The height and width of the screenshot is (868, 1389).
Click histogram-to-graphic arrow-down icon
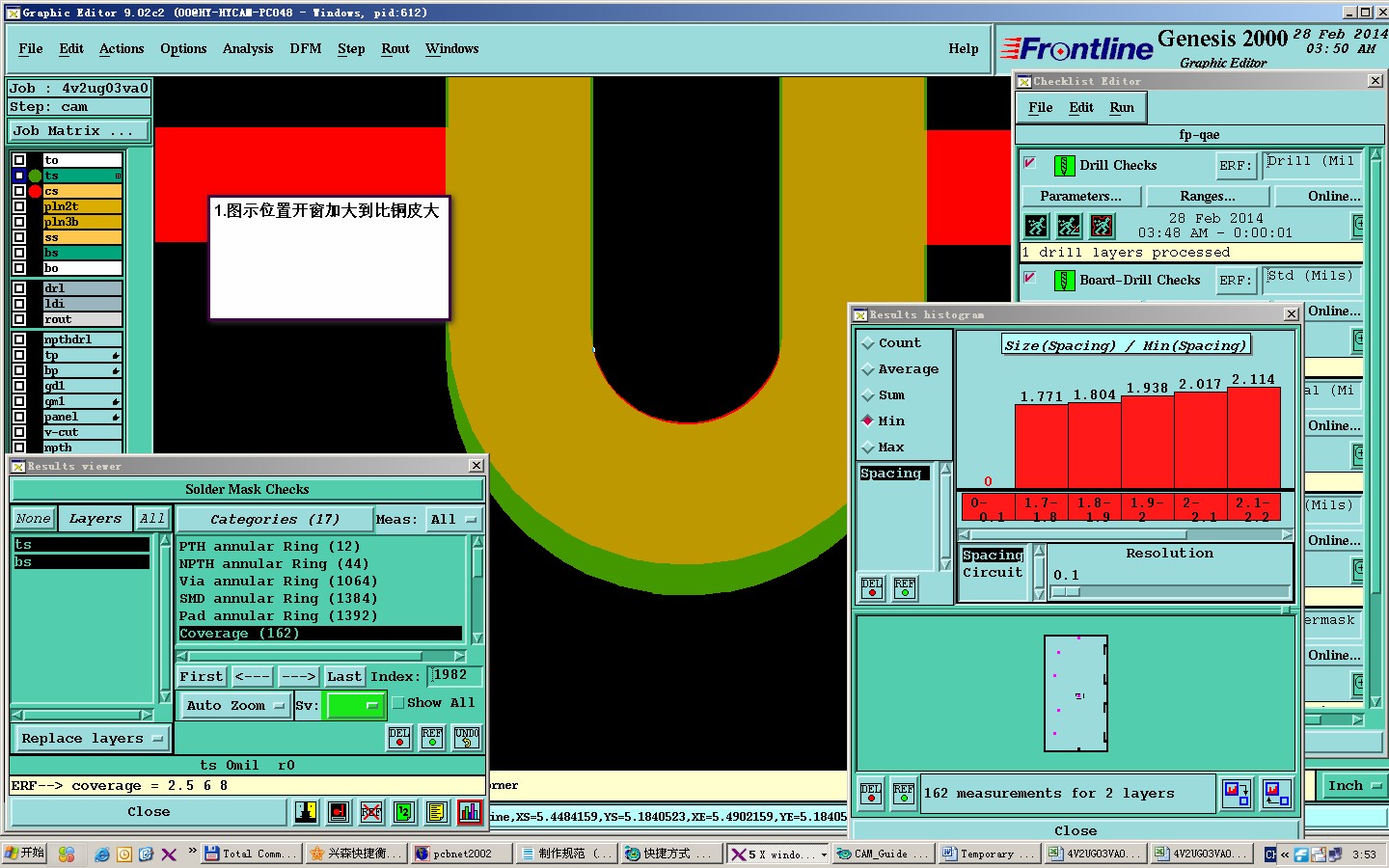click(1237, 793)
